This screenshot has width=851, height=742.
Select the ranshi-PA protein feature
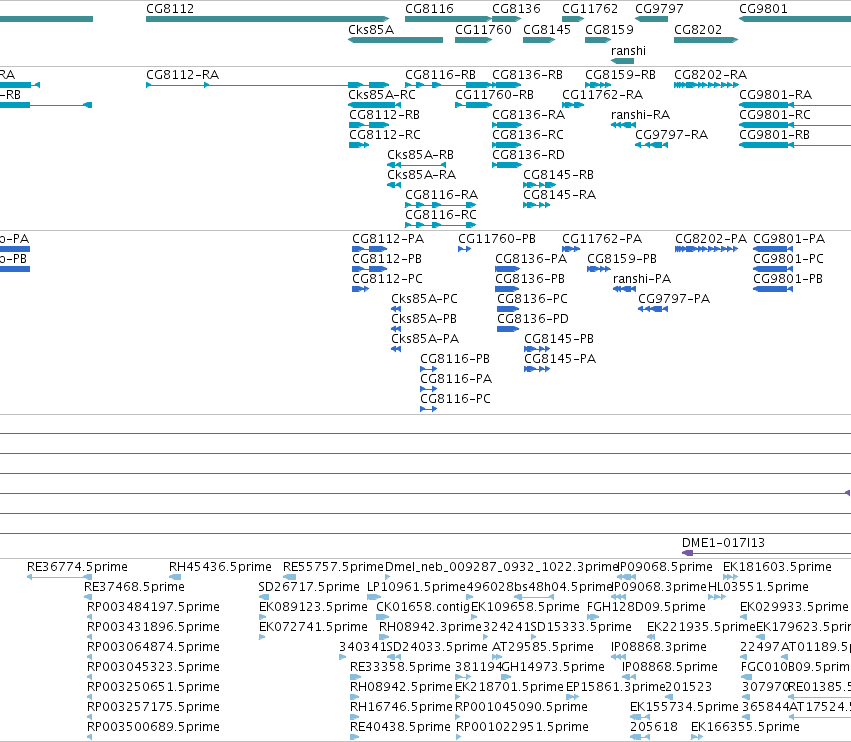[x=624, y=289]
